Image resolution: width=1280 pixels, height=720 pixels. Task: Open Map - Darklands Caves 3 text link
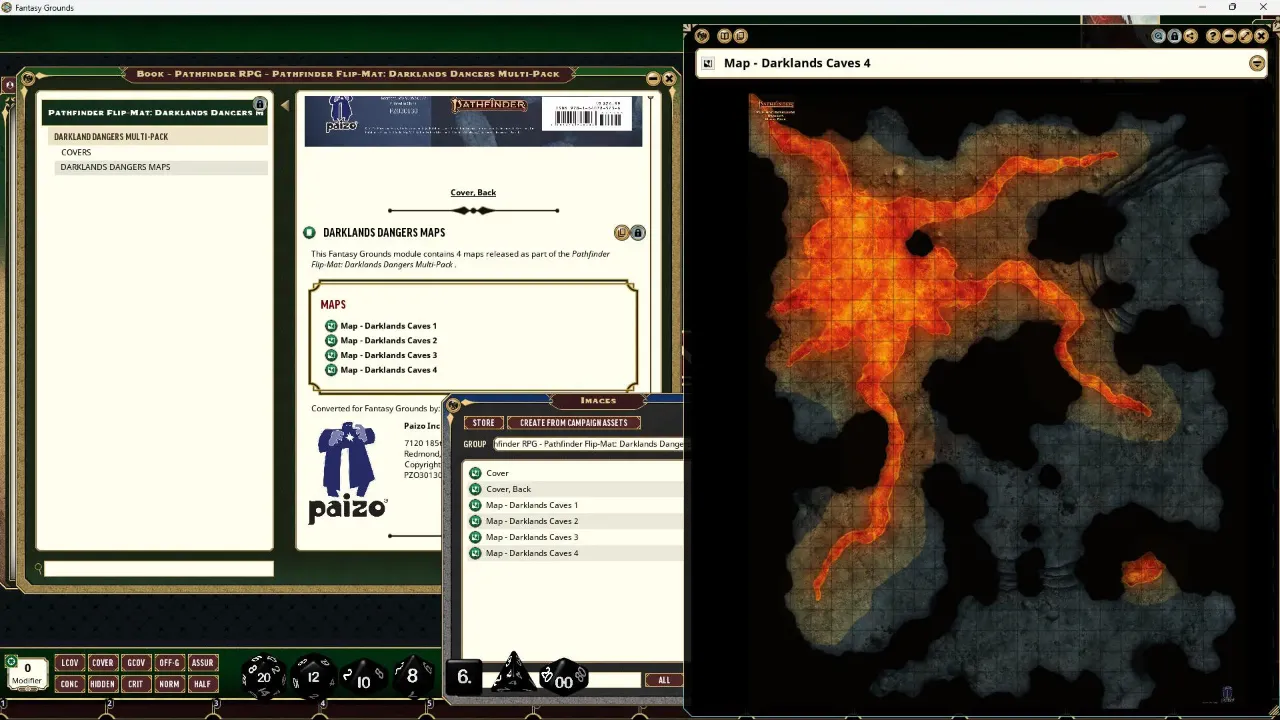[388, 355]
